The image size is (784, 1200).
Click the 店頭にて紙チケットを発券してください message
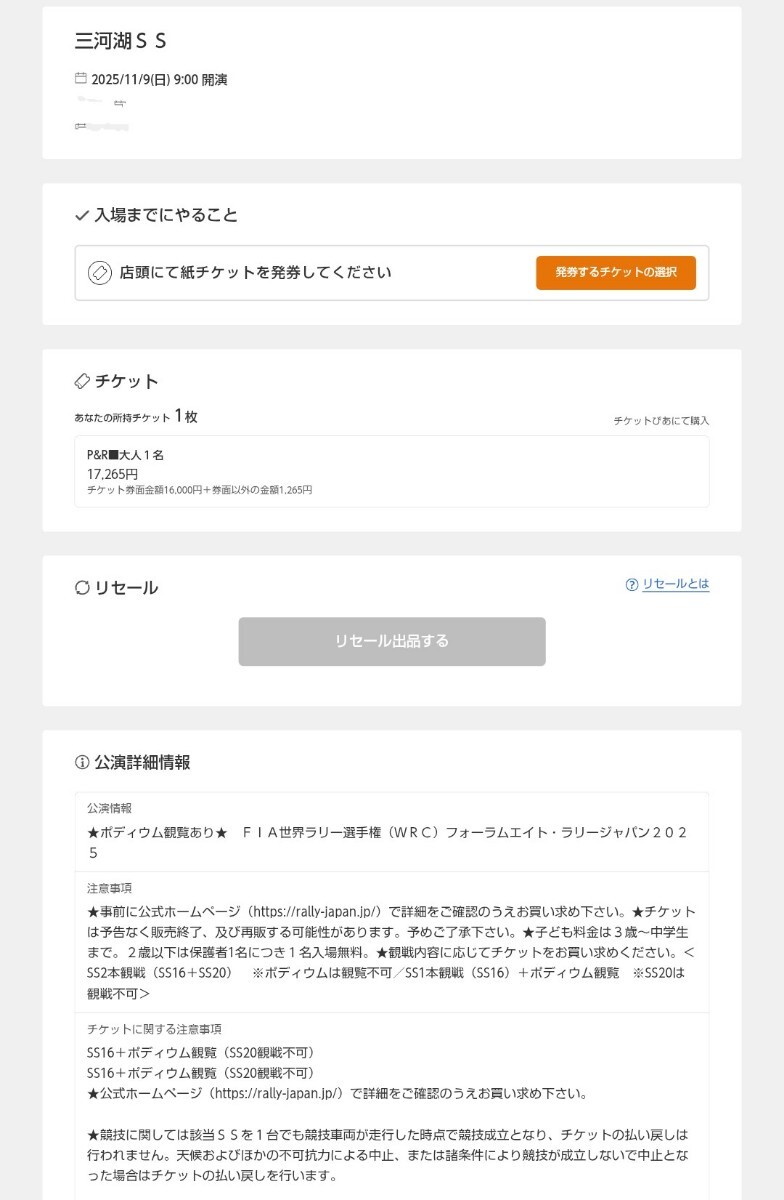pyautogui.click(x=255, y=273)
